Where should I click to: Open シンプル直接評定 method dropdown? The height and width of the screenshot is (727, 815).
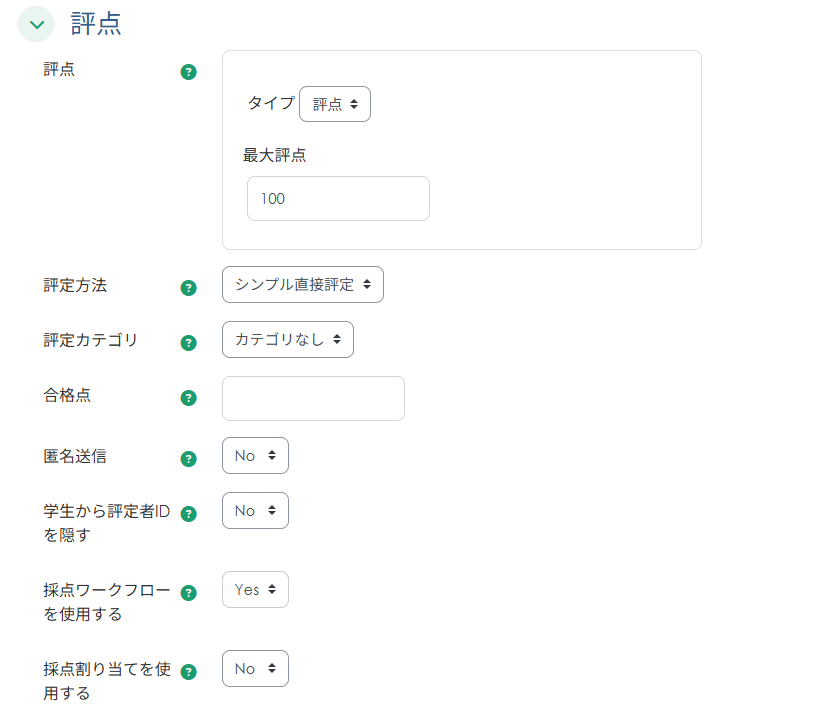tap(303, 285)
